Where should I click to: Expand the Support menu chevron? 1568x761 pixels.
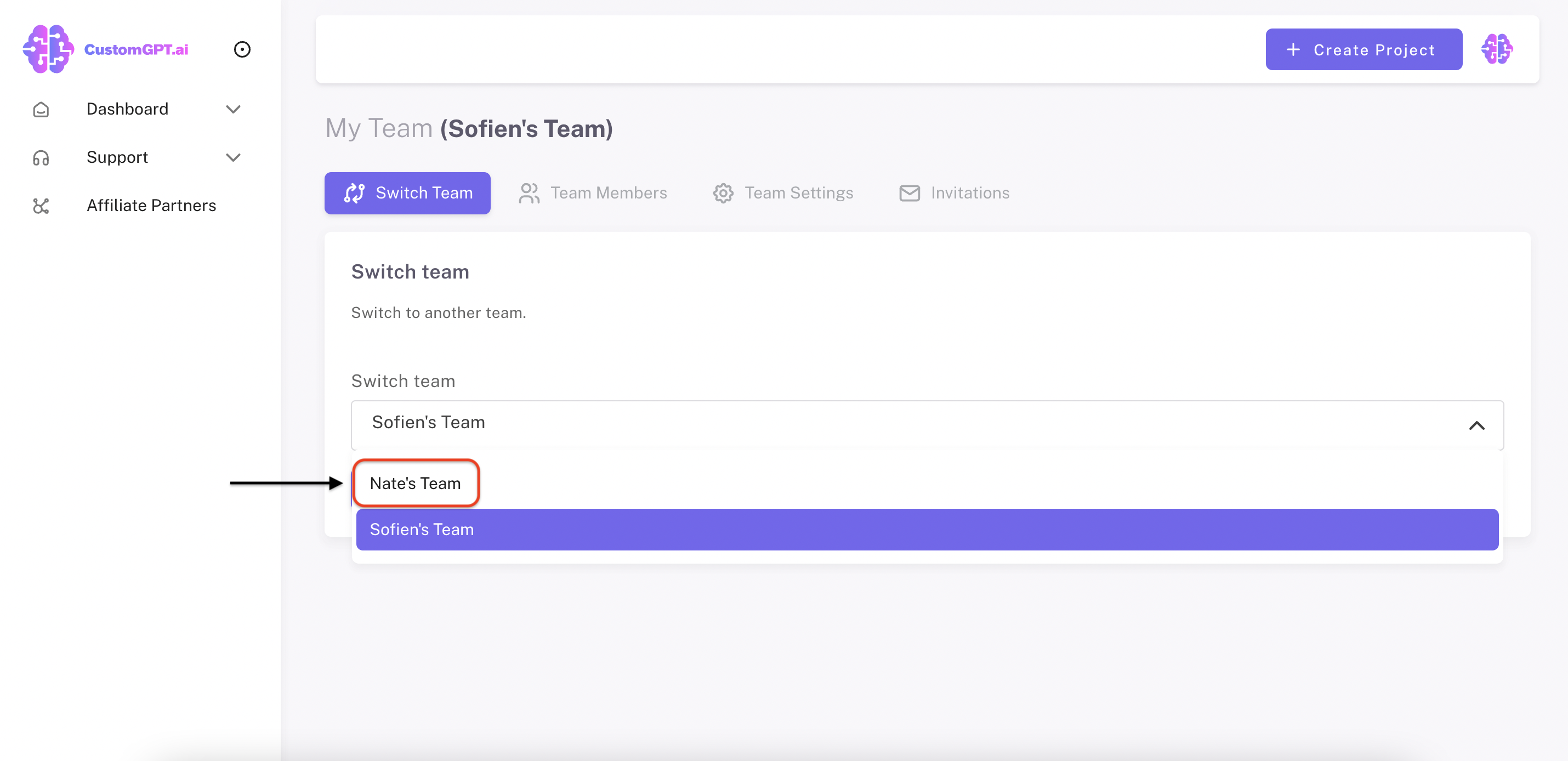coord(233,158)
